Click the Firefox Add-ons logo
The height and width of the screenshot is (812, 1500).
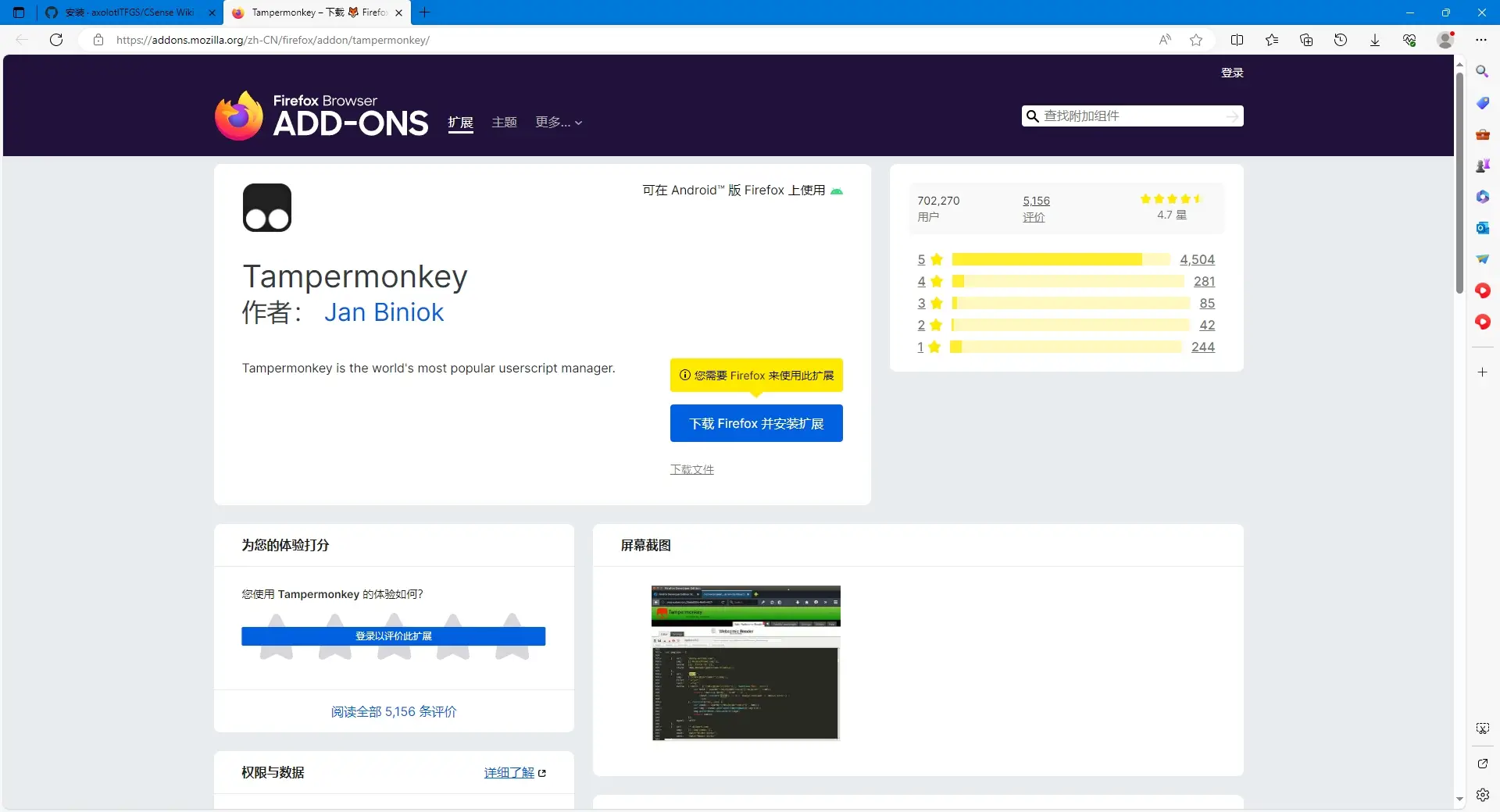coord(322,116)
